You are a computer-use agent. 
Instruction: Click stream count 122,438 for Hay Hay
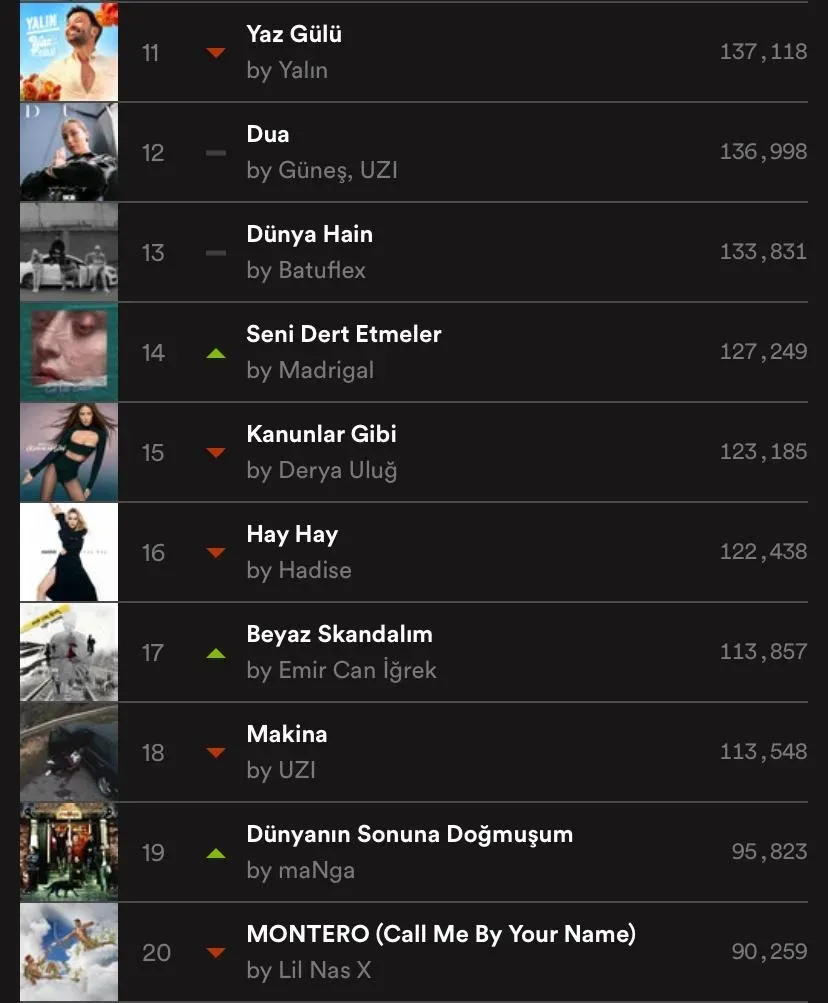(x=763, y=551)
